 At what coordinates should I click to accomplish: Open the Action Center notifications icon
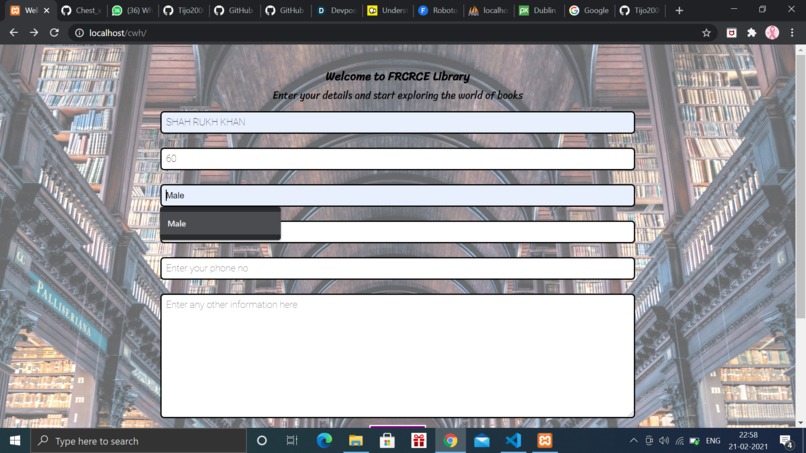tap(786, 441)
